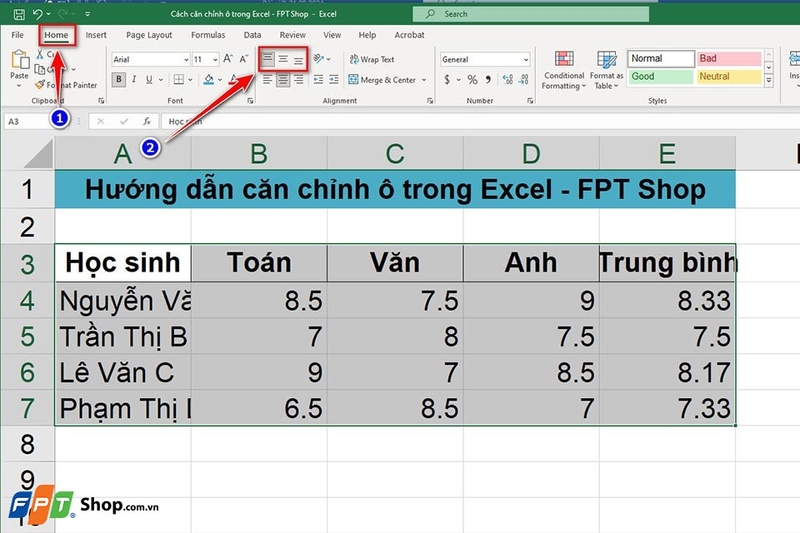Apply Accounting format with dollar icon
Image resolution: width=800 pixels, height=533 pixels.
447,80
